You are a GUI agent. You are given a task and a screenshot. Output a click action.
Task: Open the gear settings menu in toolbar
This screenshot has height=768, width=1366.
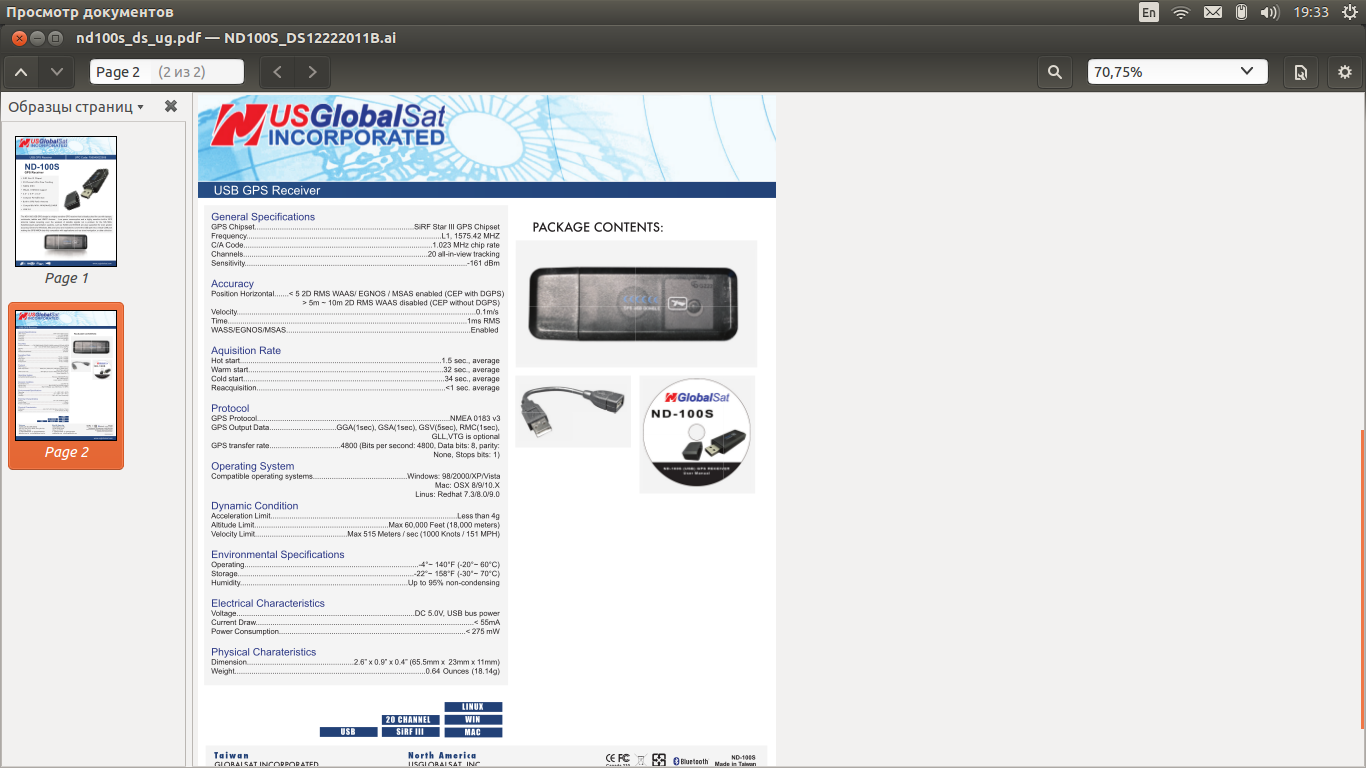click(1345, 72)
